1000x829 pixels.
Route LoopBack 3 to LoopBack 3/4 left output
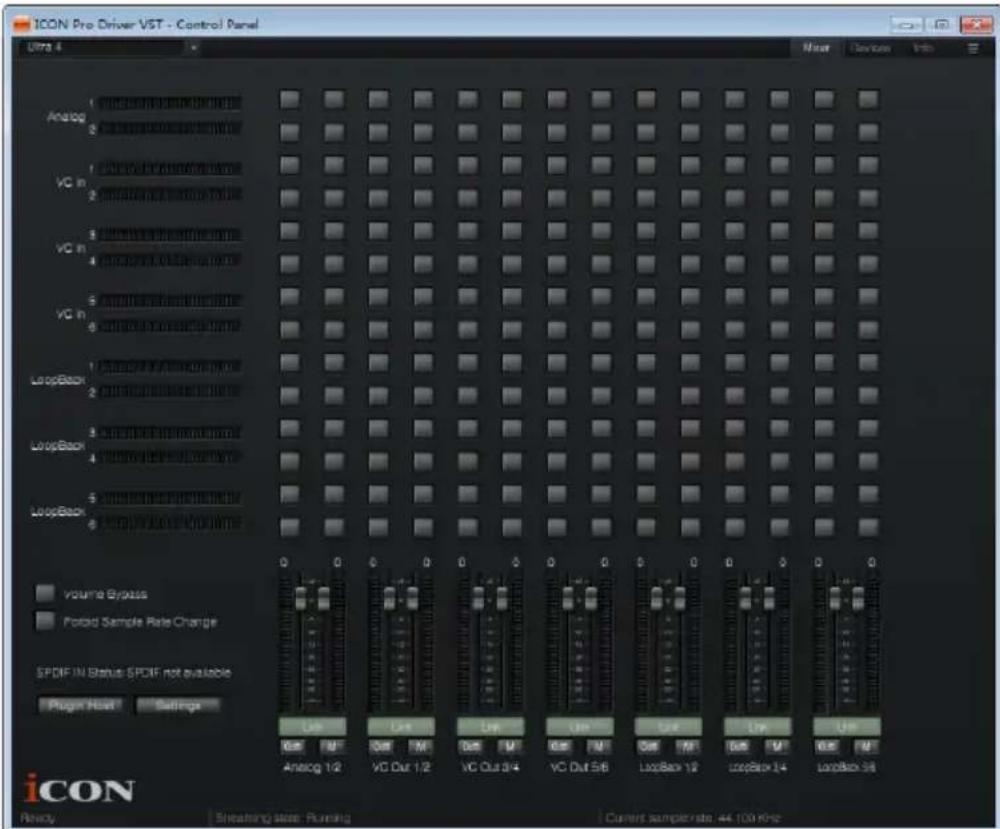[735, 429]
